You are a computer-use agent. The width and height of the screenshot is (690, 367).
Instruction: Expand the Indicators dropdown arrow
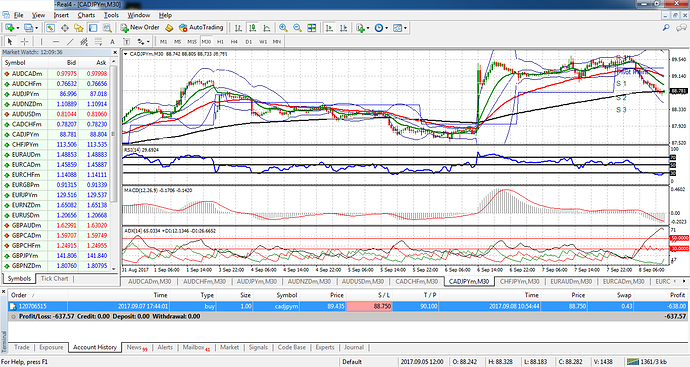(x=368, y=28)
